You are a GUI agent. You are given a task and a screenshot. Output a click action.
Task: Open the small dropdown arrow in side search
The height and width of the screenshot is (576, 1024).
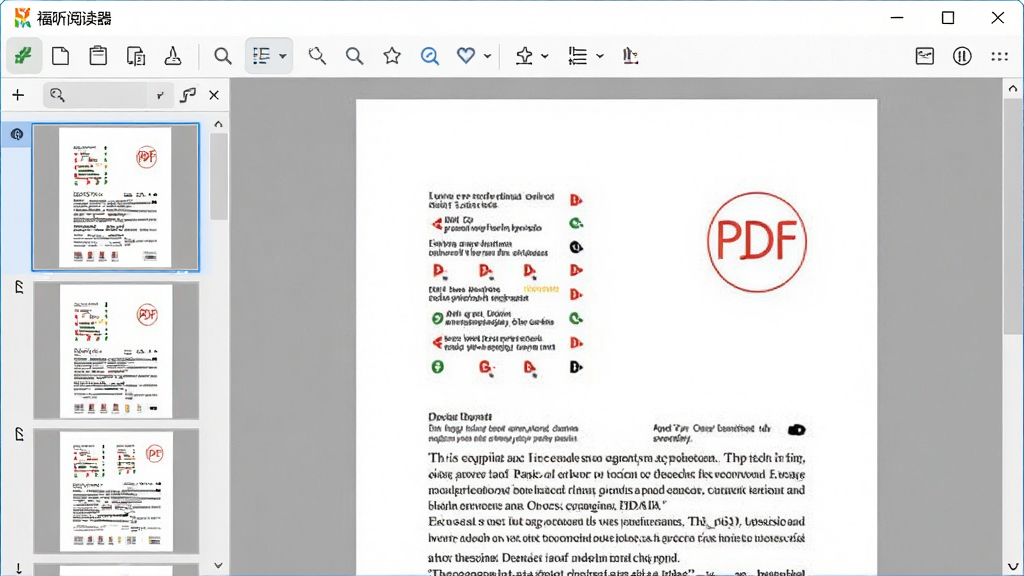tap(161, 96)
